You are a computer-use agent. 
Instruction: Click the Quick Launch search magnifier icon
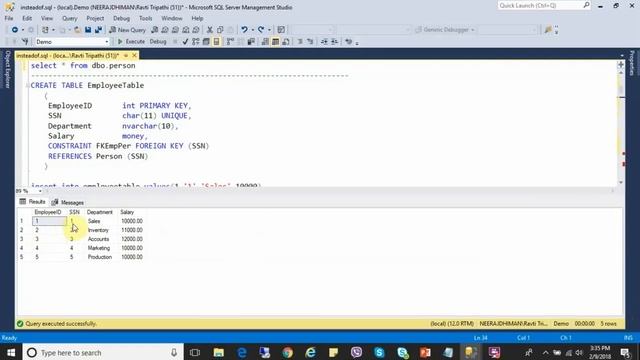pyautogui.click(x=587, y=5)
